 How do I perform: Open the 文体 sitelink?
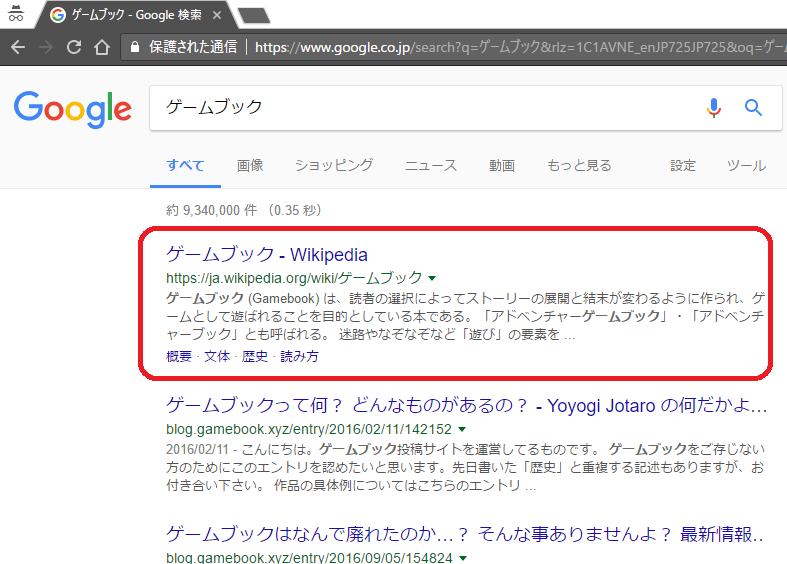(x=217, y=356)
